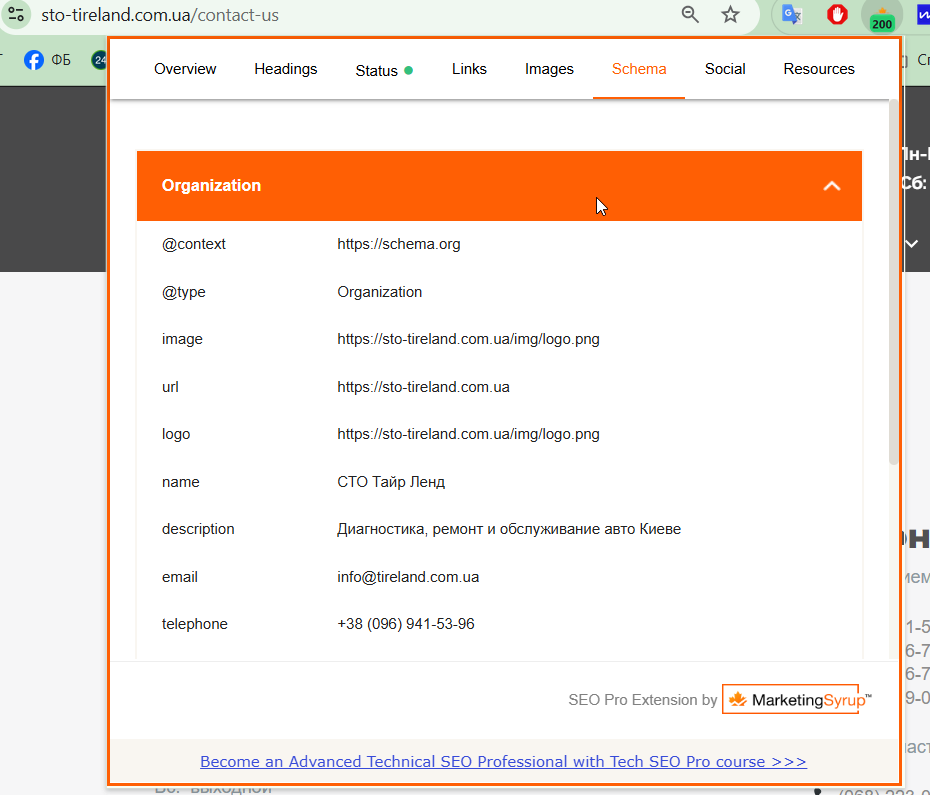Image resolution: width=930 pixels, height=795 pixels.
Task: Click the MarketingSyrup logo
Action: pos(797,699)
